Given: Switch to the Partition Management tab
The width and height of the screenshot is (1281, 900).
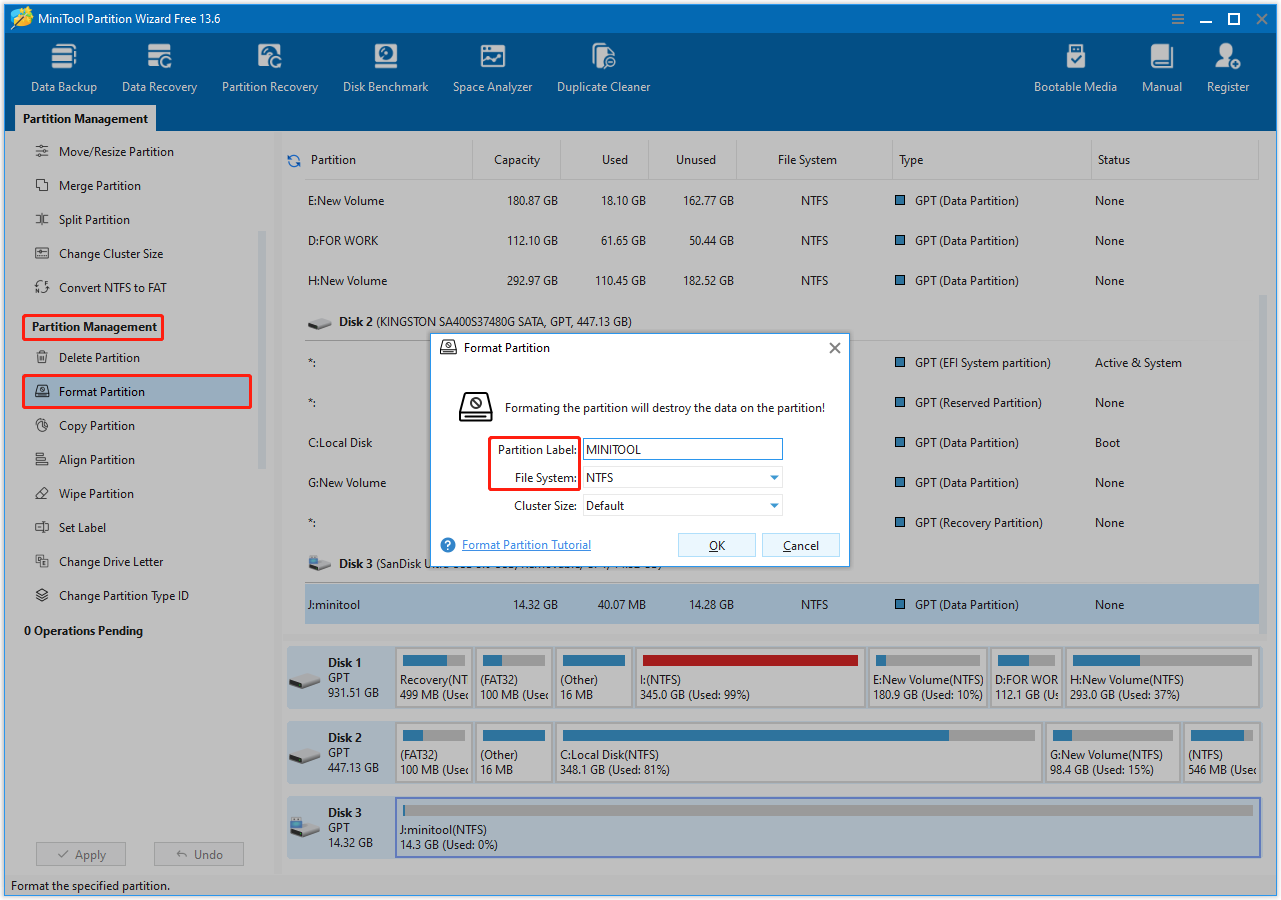Looking at the screenshot, I should click(85, 118).
